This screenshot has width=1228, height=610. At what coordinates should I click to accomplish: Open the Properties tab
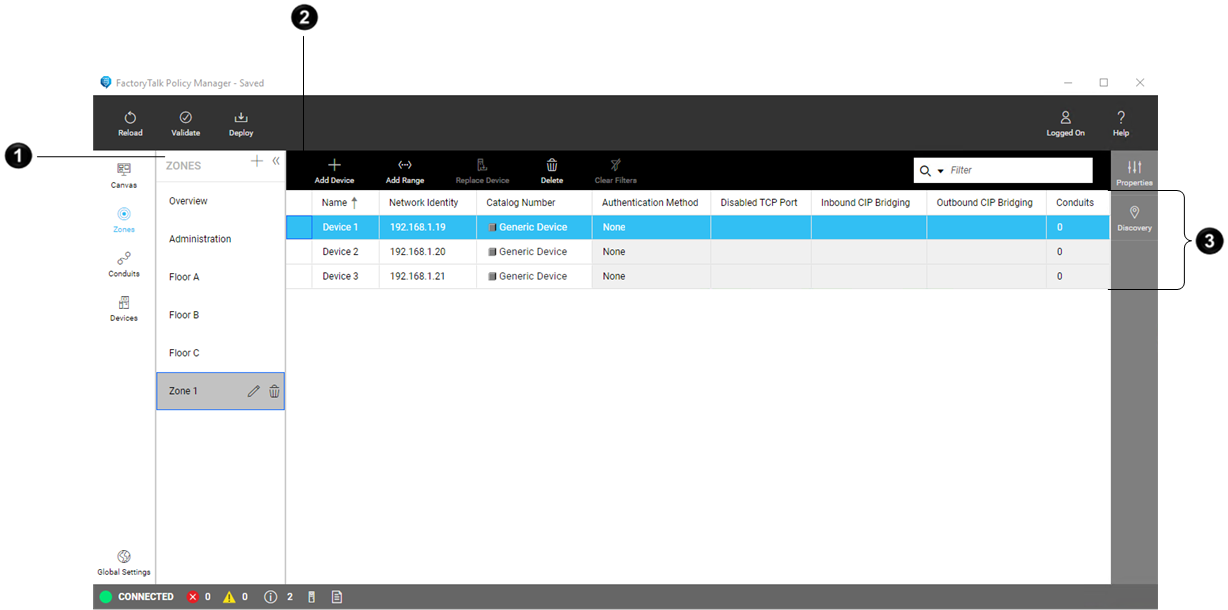click(1134, 168)
